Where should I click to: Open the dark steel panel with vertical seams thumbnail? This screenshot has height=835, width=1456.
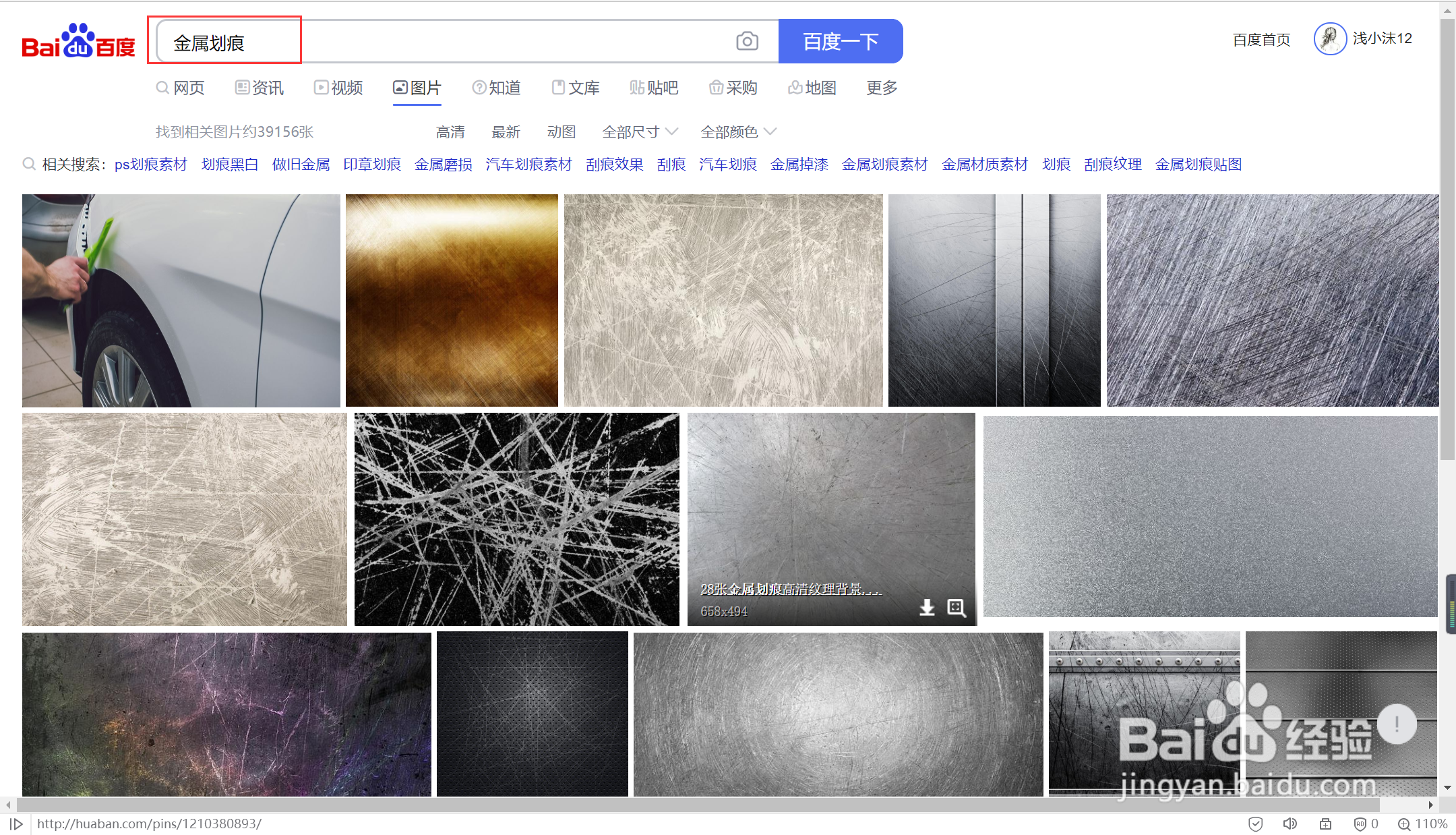click(x=994, y=301)
